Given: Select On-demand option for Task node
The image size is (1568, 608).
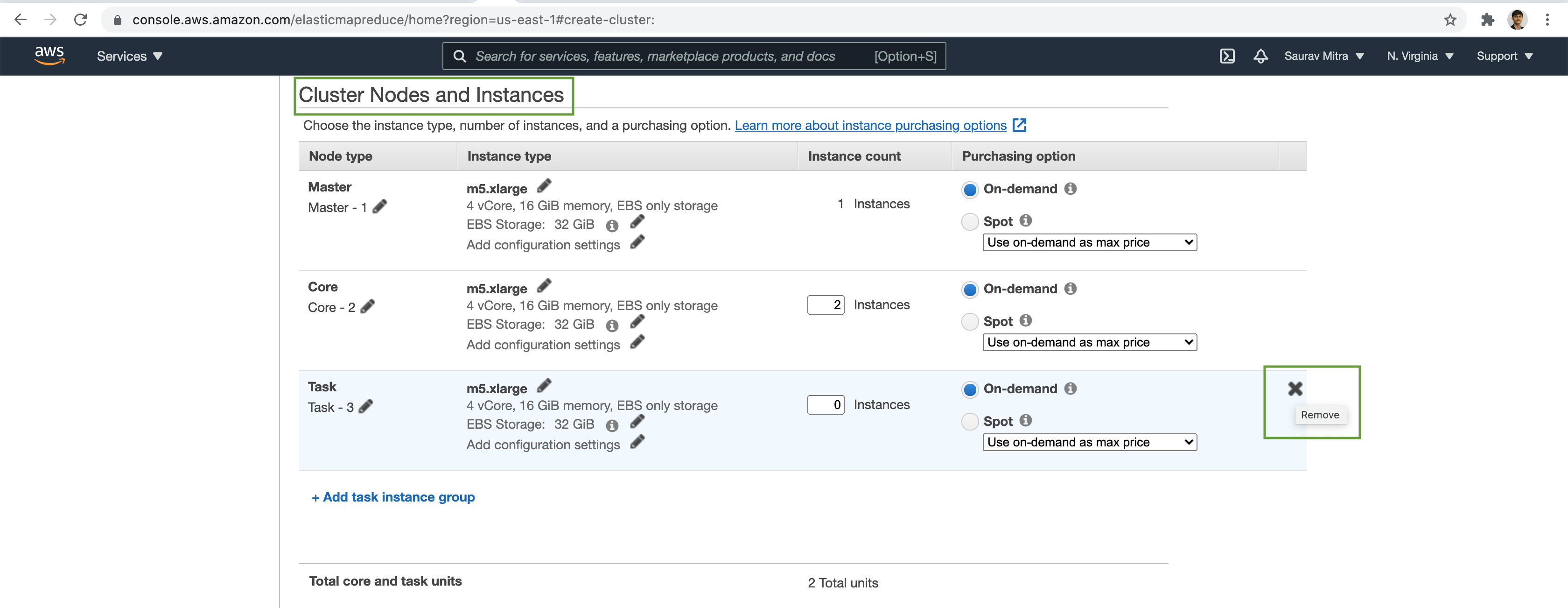Looking at the screenshot, I should 967,388.
